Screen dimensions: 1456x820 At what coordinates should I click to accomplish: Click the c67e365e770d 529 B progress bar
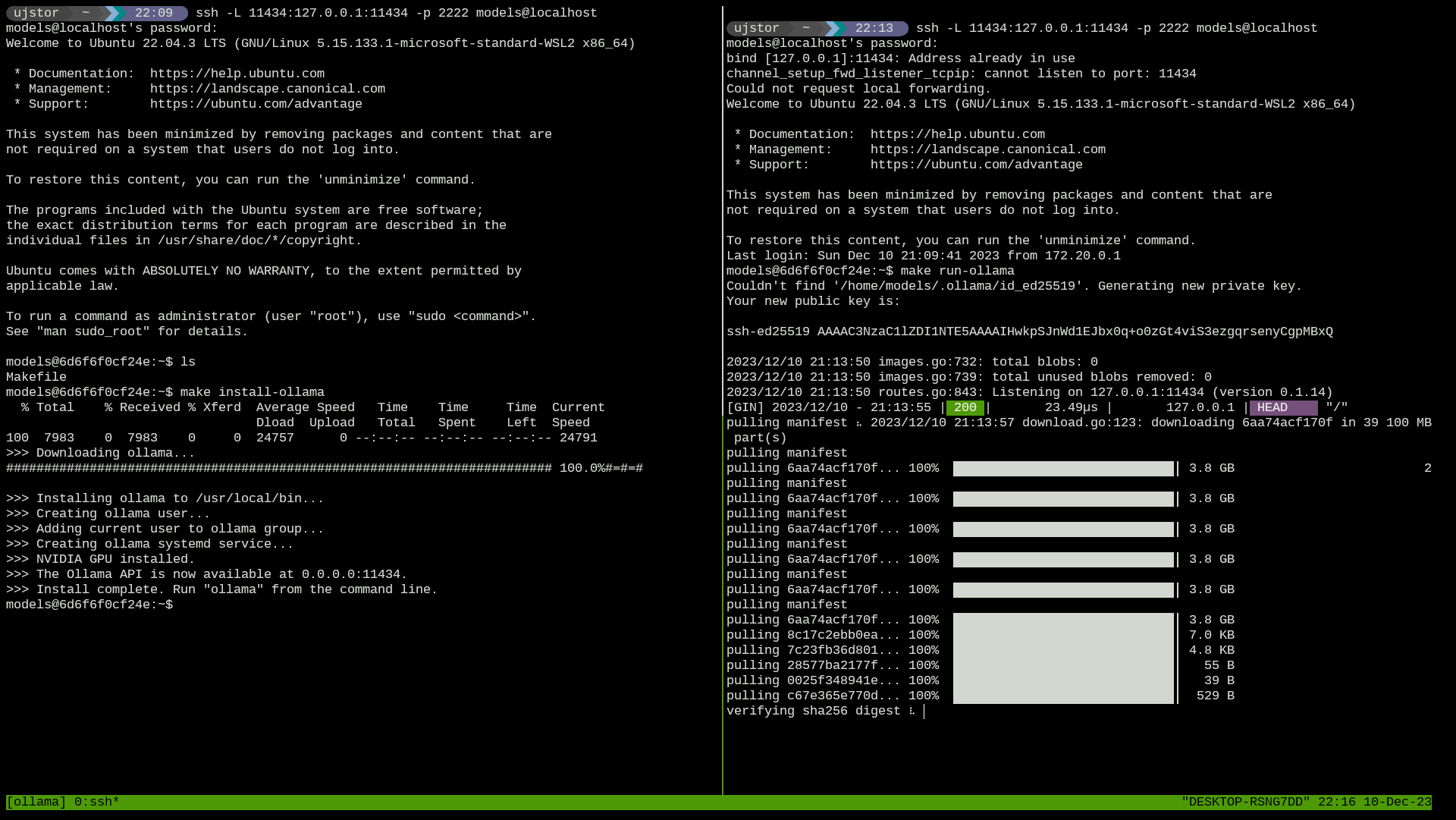[x=1062, y=696]
